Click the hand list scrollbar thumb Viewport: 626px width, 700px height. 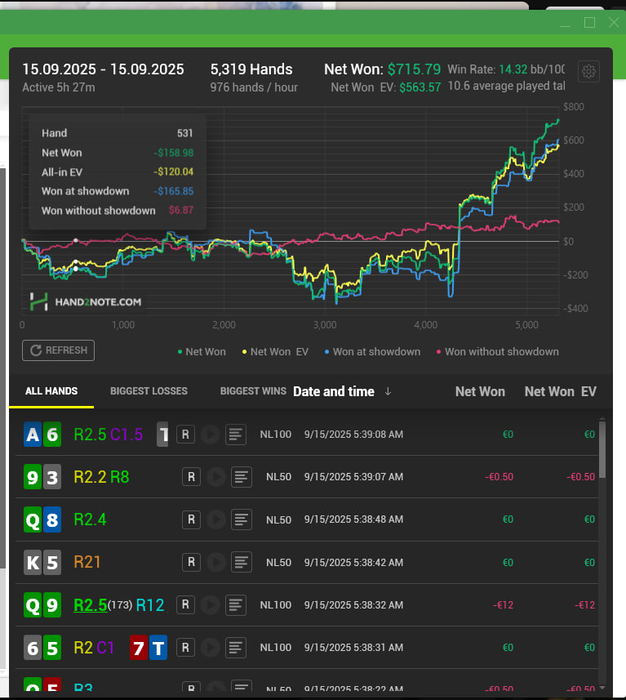(x=602, y=450)
